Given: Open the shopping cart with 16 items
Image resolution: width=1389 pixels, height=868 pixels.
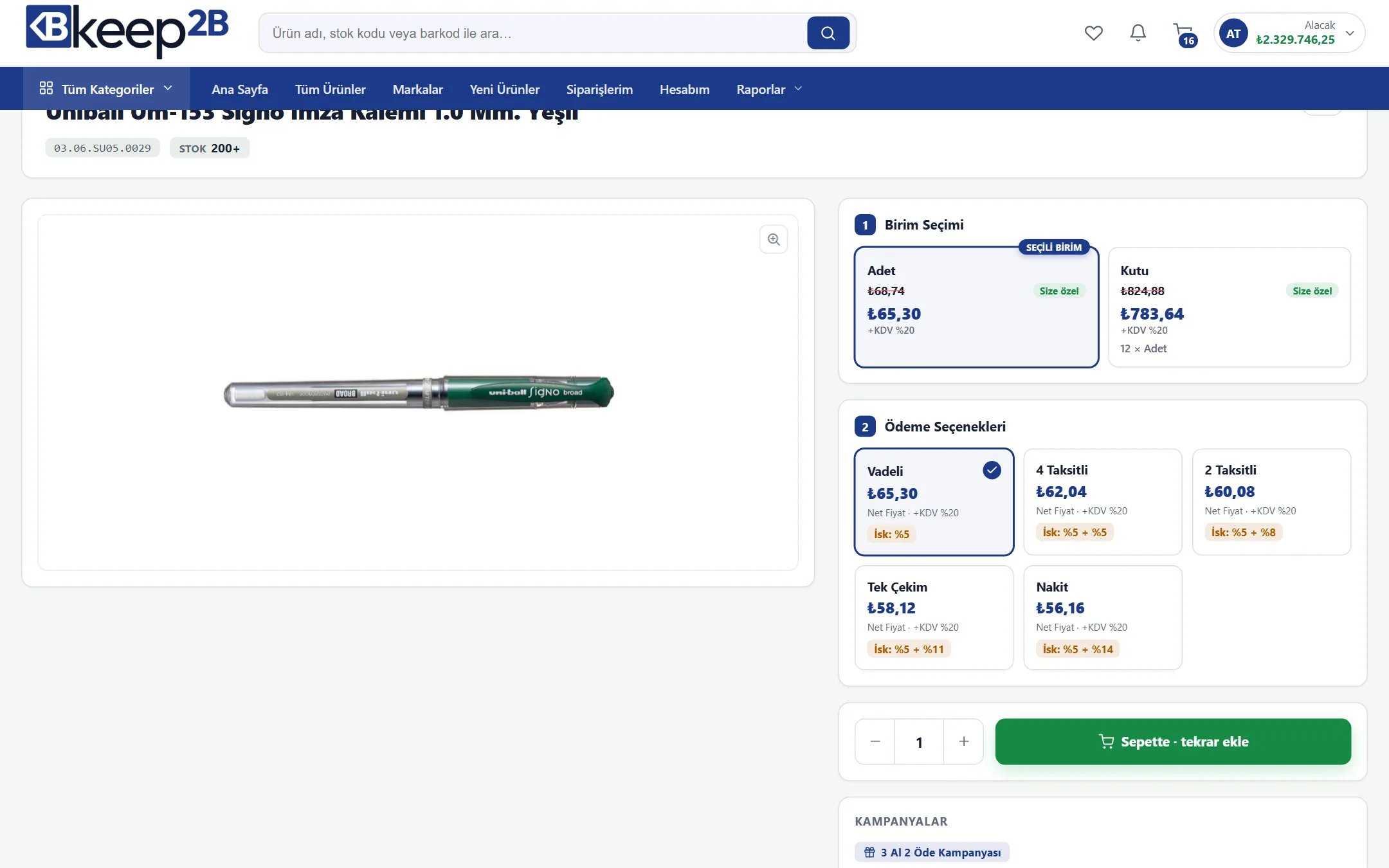Looking at the screenshot, I should coord(1184,34).
